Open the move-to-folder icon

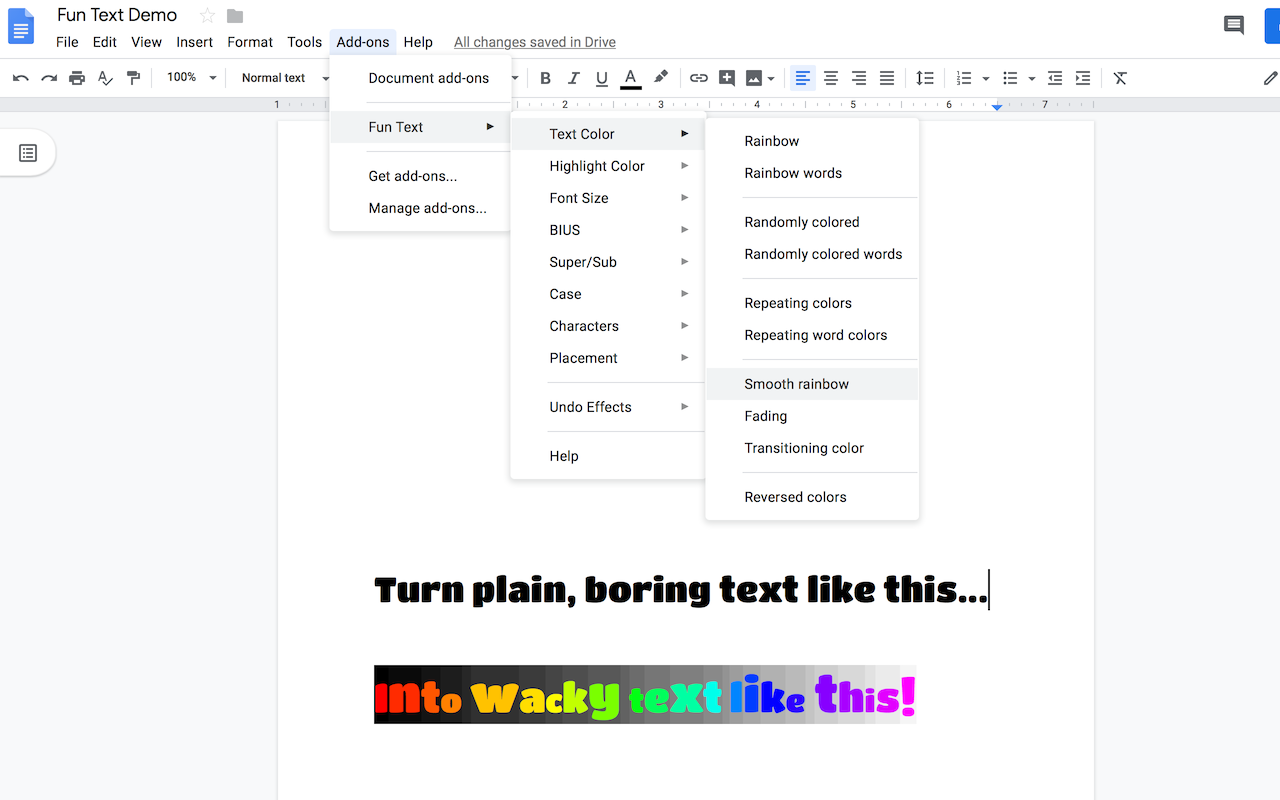(x=235, y=15)
